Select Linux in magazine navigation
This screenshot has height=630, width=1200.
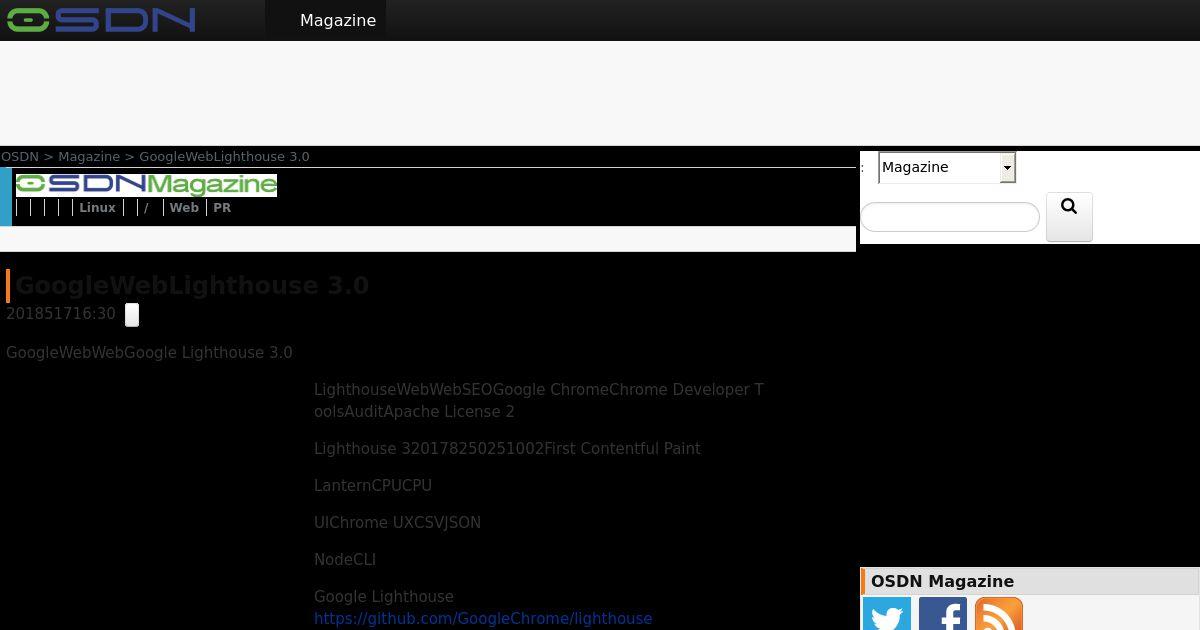pyautogui.click(x=98, y=208)
